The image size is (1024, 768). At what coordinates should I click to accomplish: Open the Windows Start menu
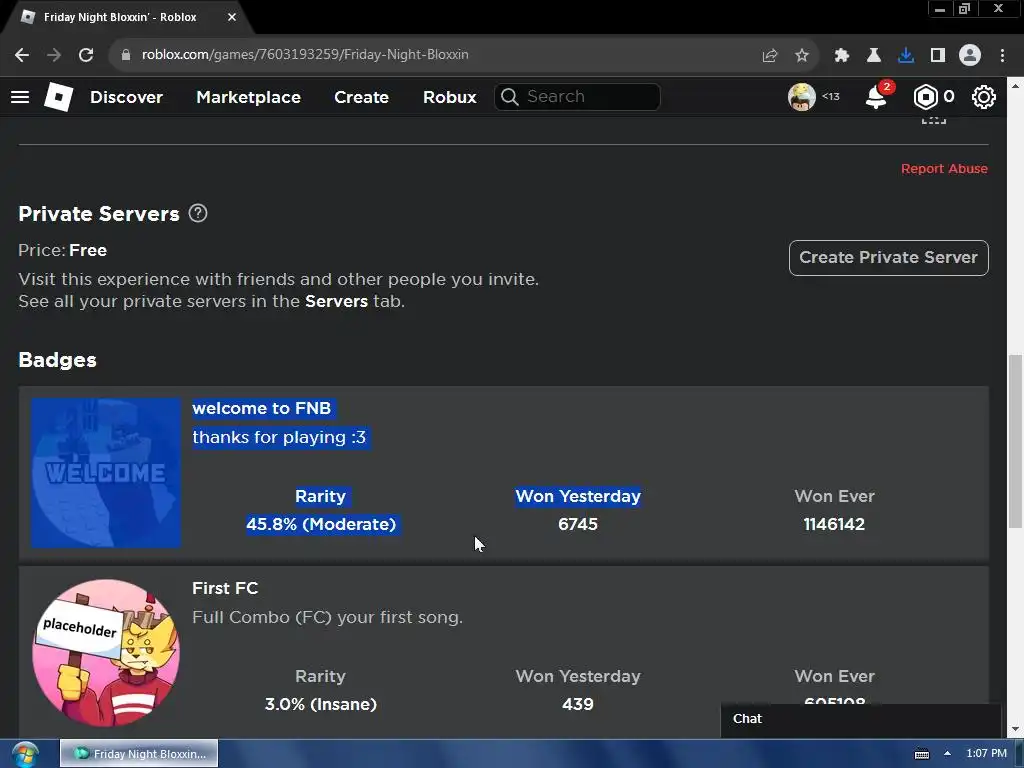[x=25, y=754]
